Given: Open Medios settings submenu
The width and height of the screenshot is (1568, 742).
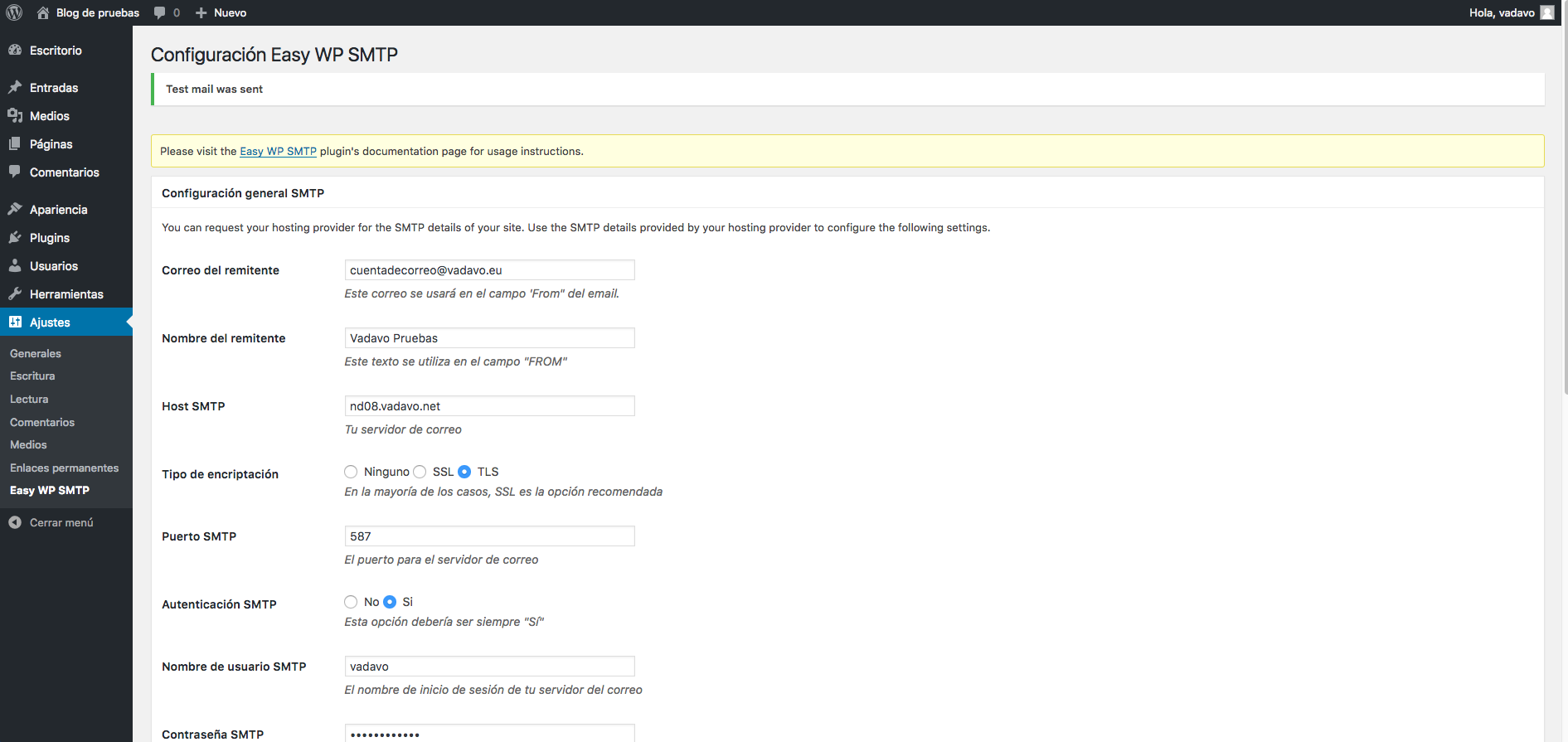Looking at the screenshot, I should [28, 444].
